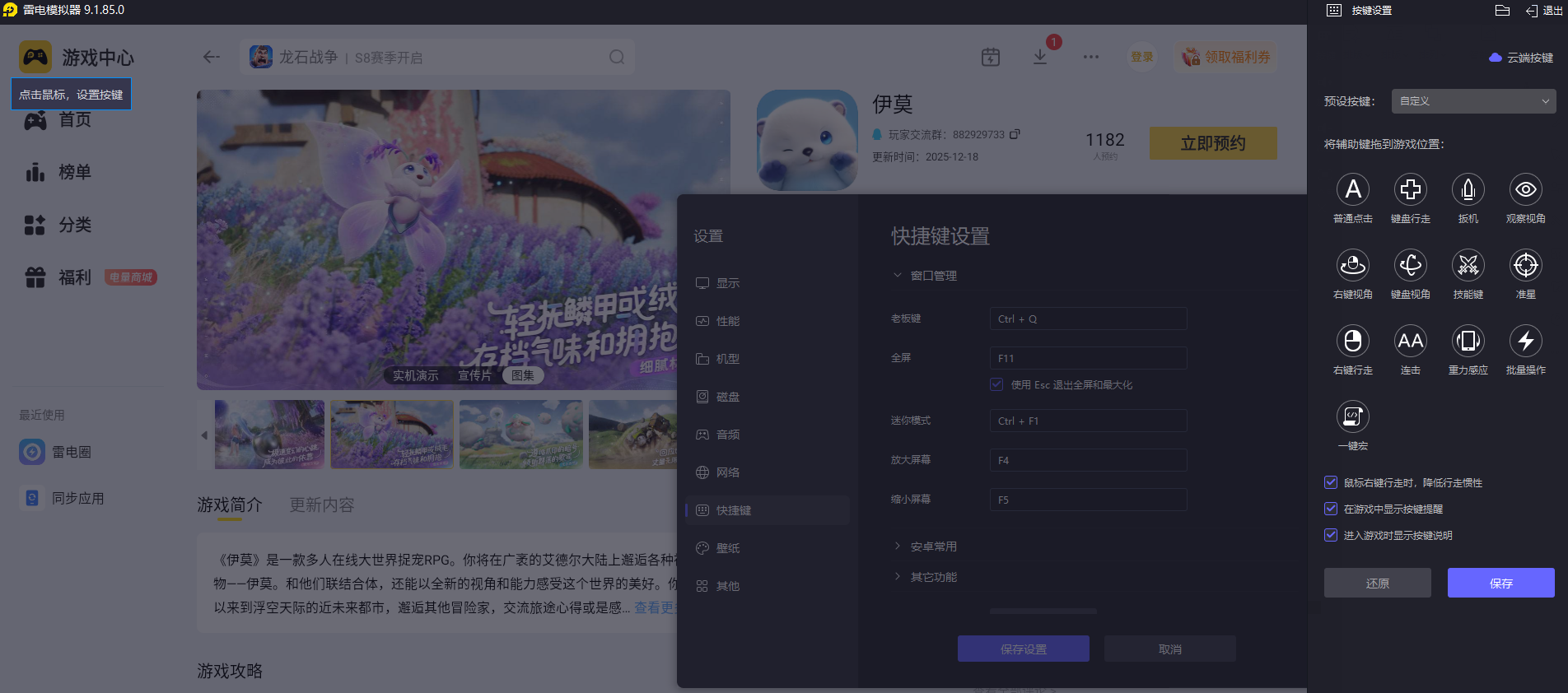Open the 伊莫 game icon
Viewport: 1568px width, 693px height.
pos(807,140)
